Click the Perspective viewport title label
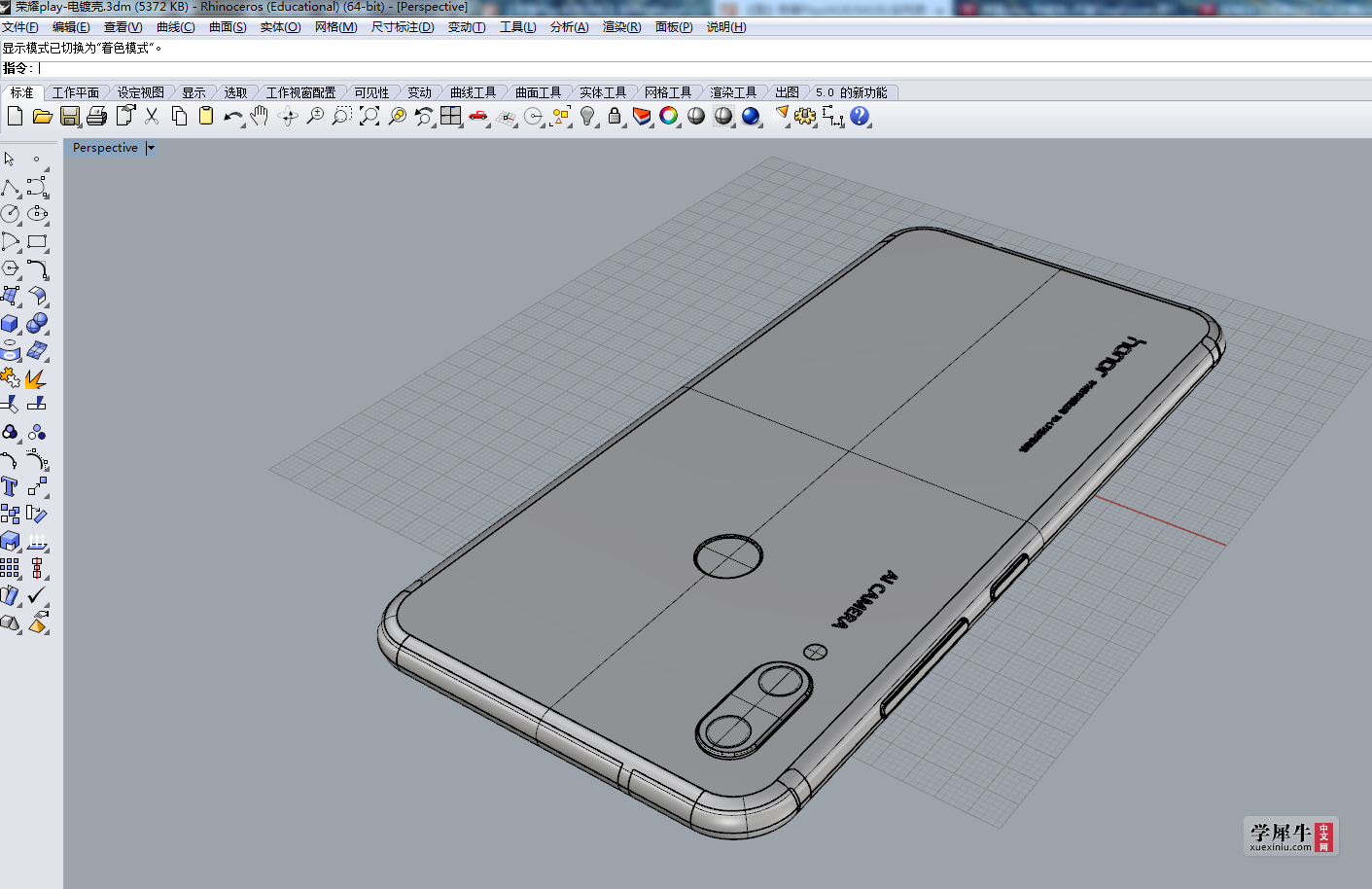The width and height of the screenshot is (1372, 889). (x=105, y=148)
